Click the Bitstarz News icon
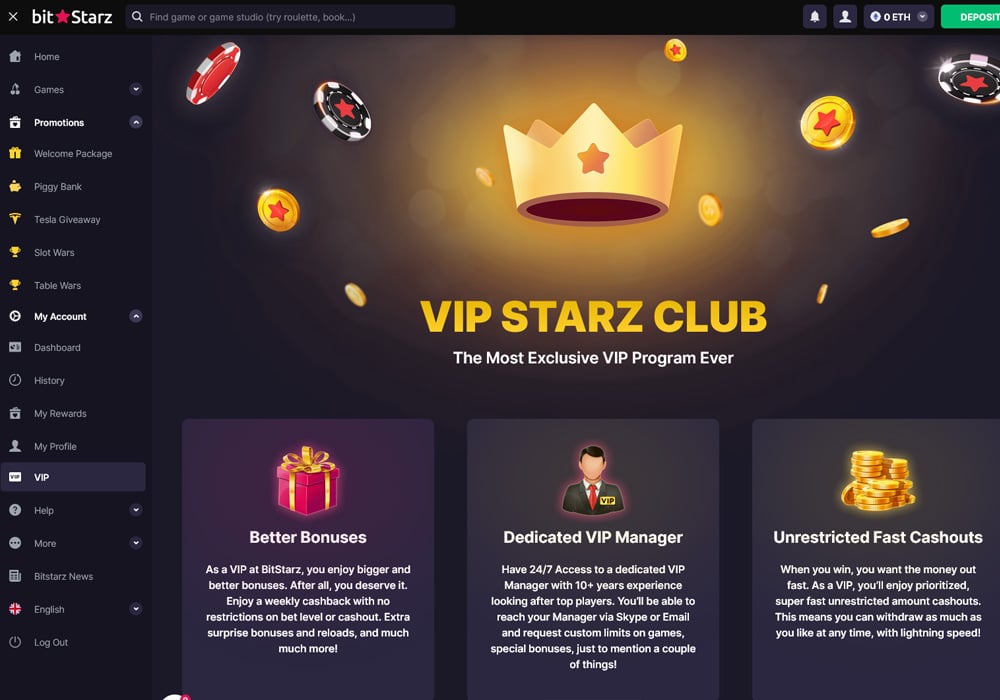Image resolution: width=1000 pixels, height=700 pixels. (x=15, y=576)
